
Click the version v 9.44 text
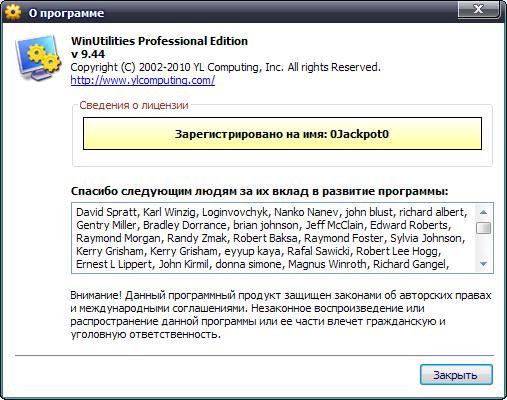(x=88, y=54)
